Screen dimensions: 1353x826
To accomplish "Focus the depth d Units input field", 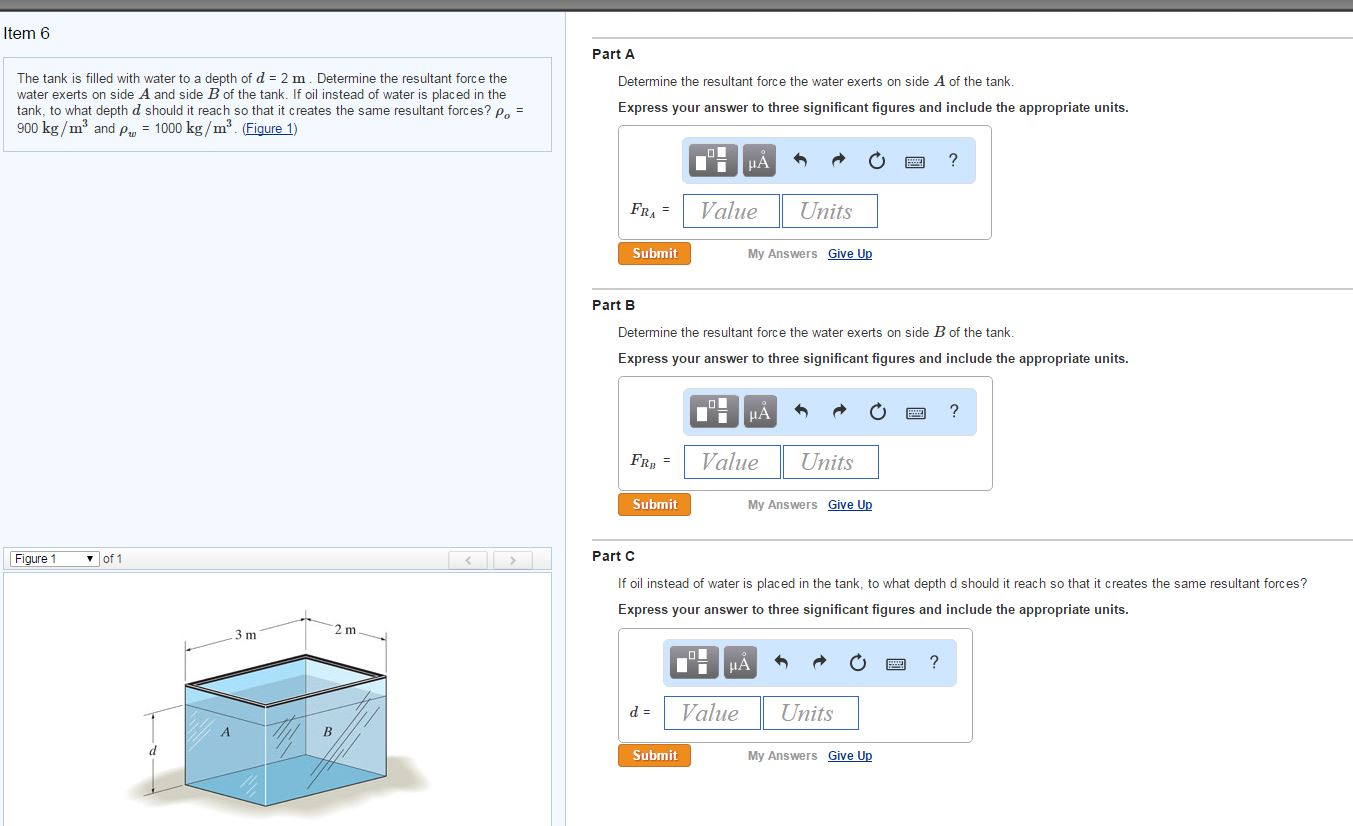I will (x=811, y=713).
